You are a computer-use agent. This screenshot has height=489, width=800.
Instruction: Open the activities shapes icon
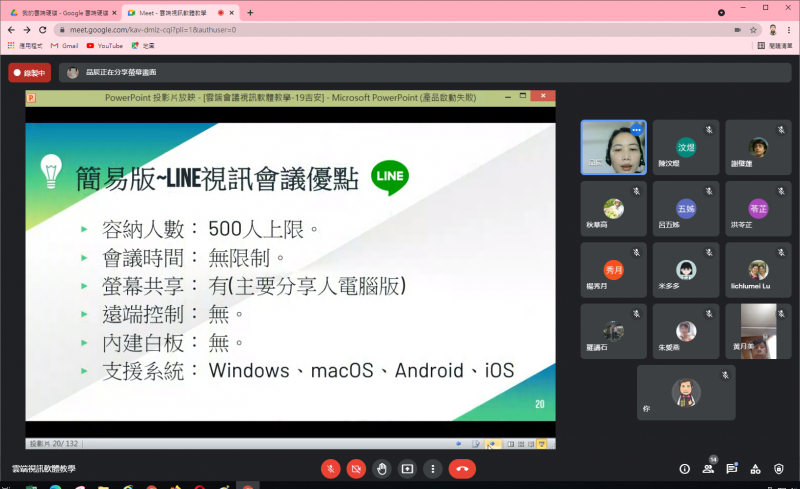coord(755,469)
